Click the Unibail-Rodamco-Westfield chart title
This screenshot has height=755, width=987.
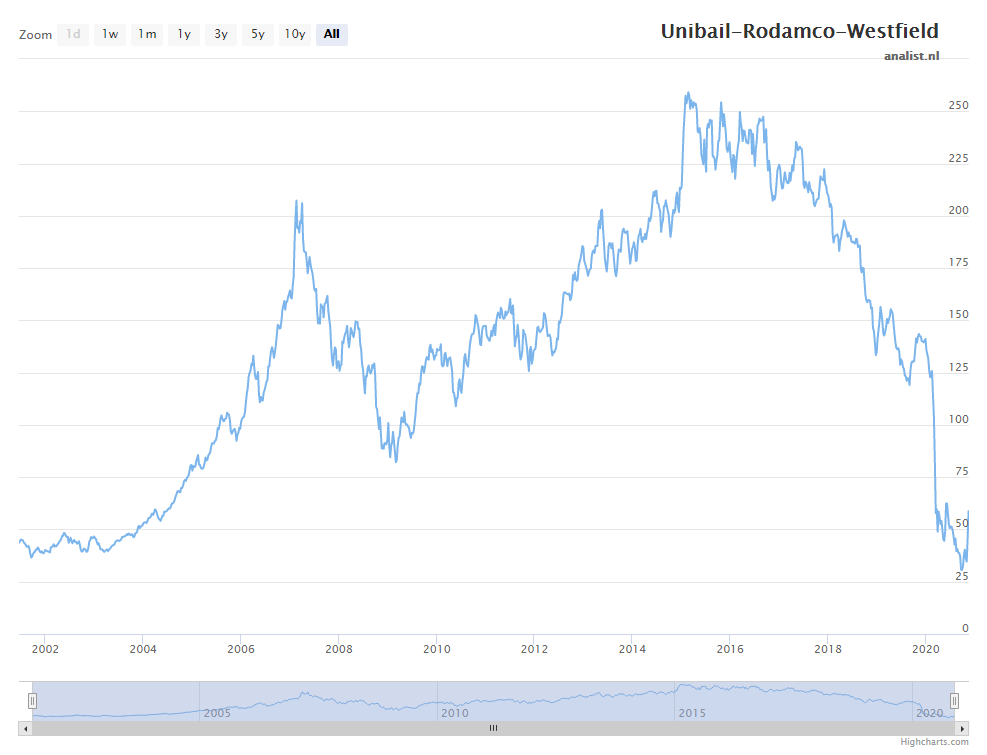(799, 31)
